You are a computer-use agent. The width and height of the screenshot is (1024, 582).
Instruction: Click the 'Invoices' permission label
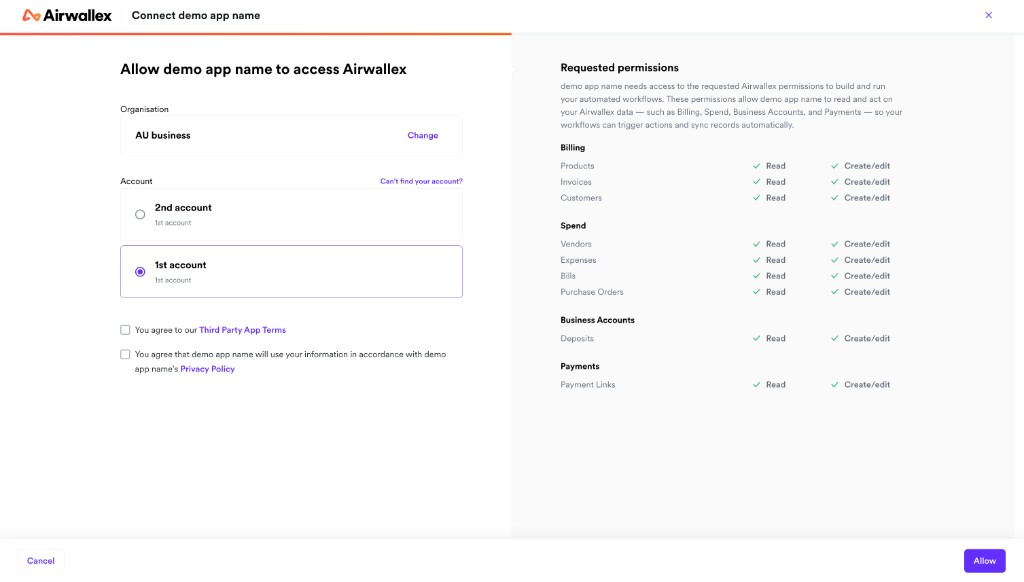coord(575,182)
